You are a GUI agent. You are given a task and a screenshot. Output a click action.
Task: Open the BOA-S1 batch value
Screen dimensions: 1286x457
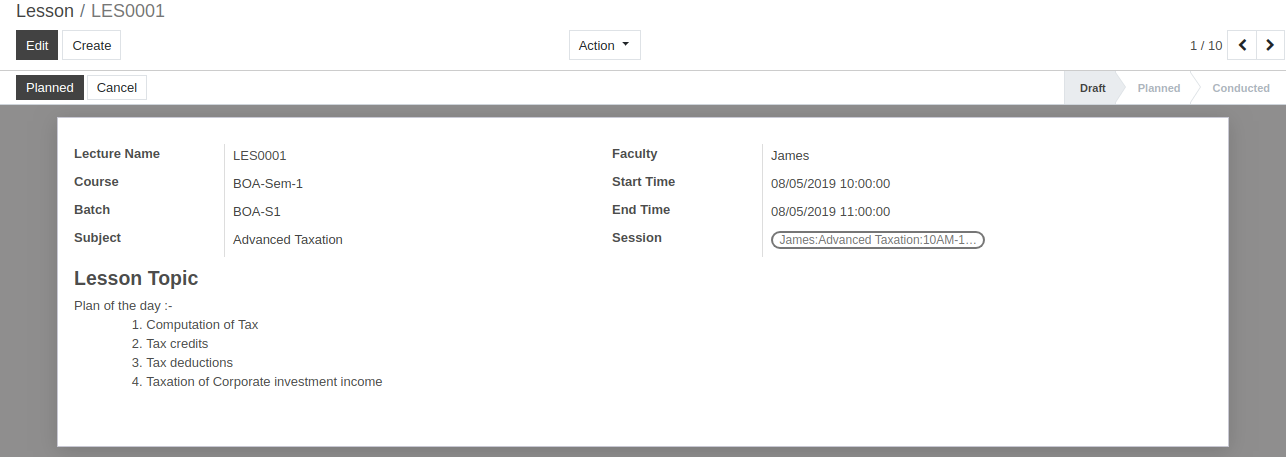pyautogui.click(x=257, y=211)
